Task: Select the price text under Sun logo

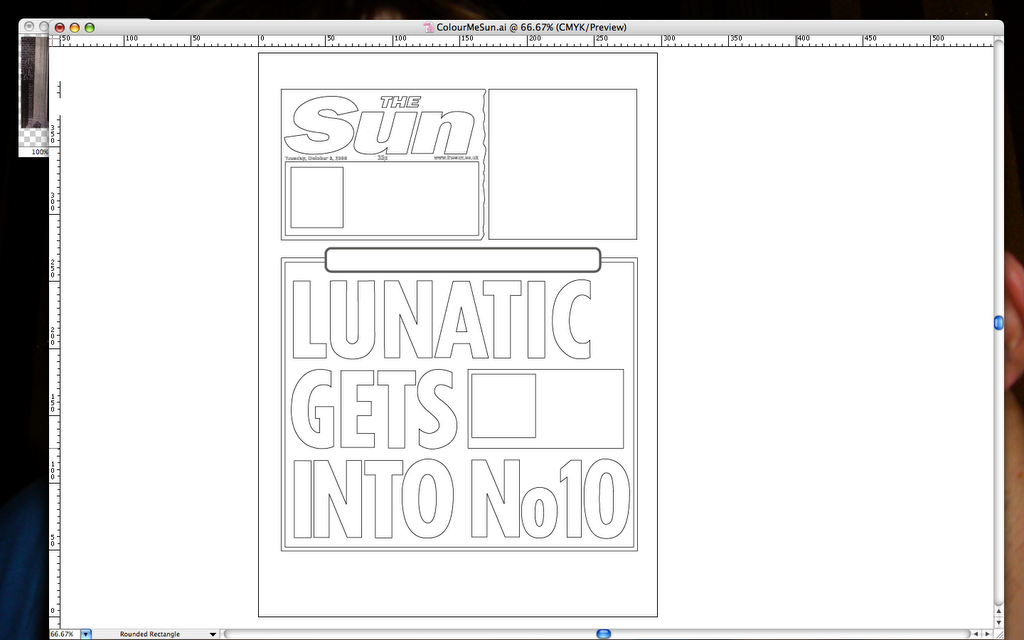Action: coord(382,157)
